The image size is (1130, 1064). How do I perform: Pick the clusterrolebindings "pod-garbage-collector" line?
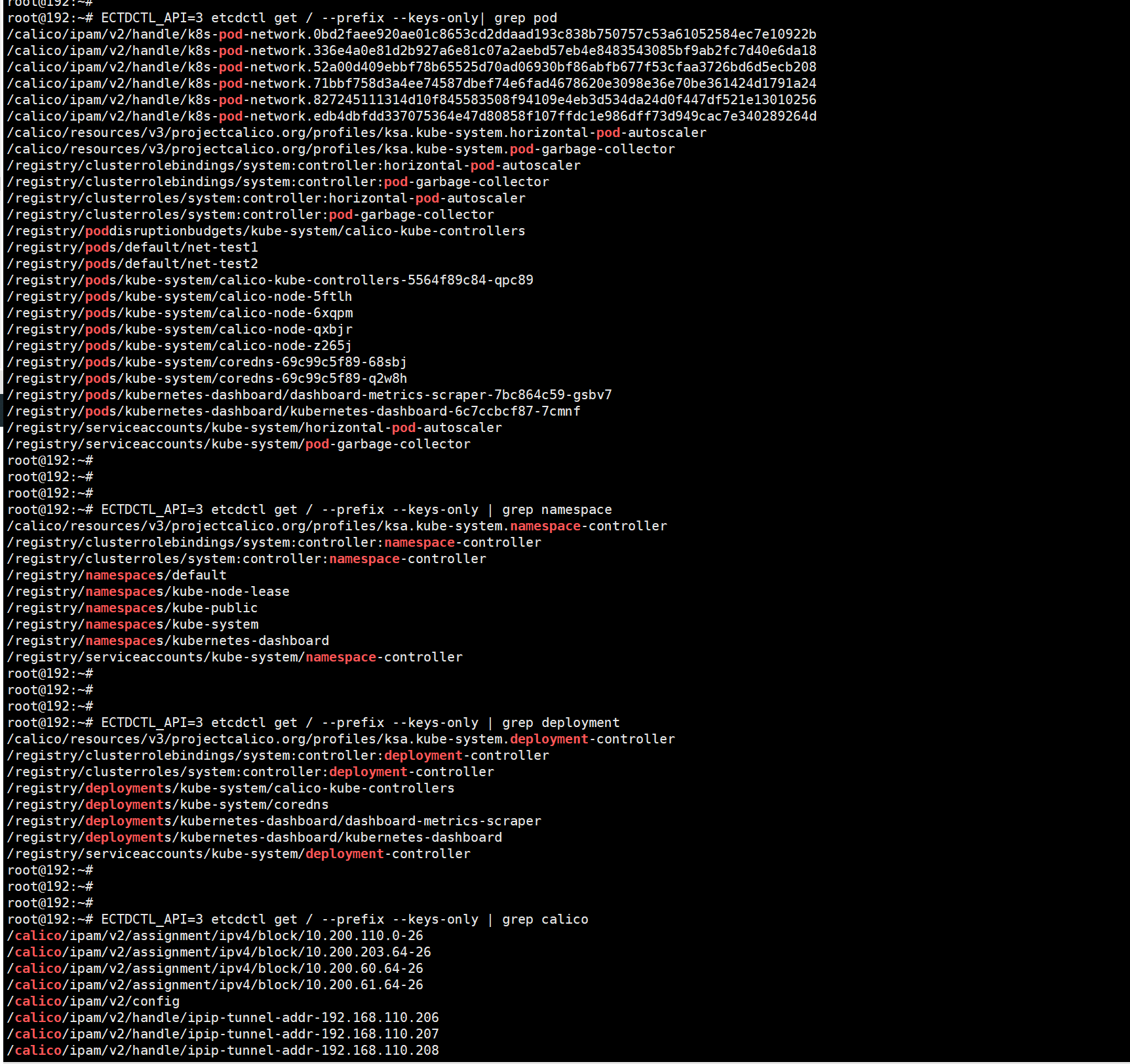(x=278, y=182)
